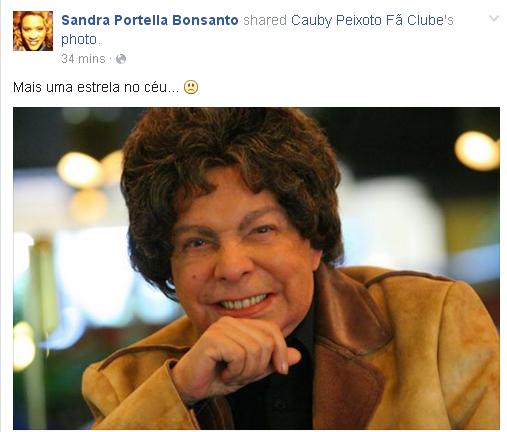Click the sad face emoji in caption
This screenshot has height=432, width=507.
(x=191, y=87)
